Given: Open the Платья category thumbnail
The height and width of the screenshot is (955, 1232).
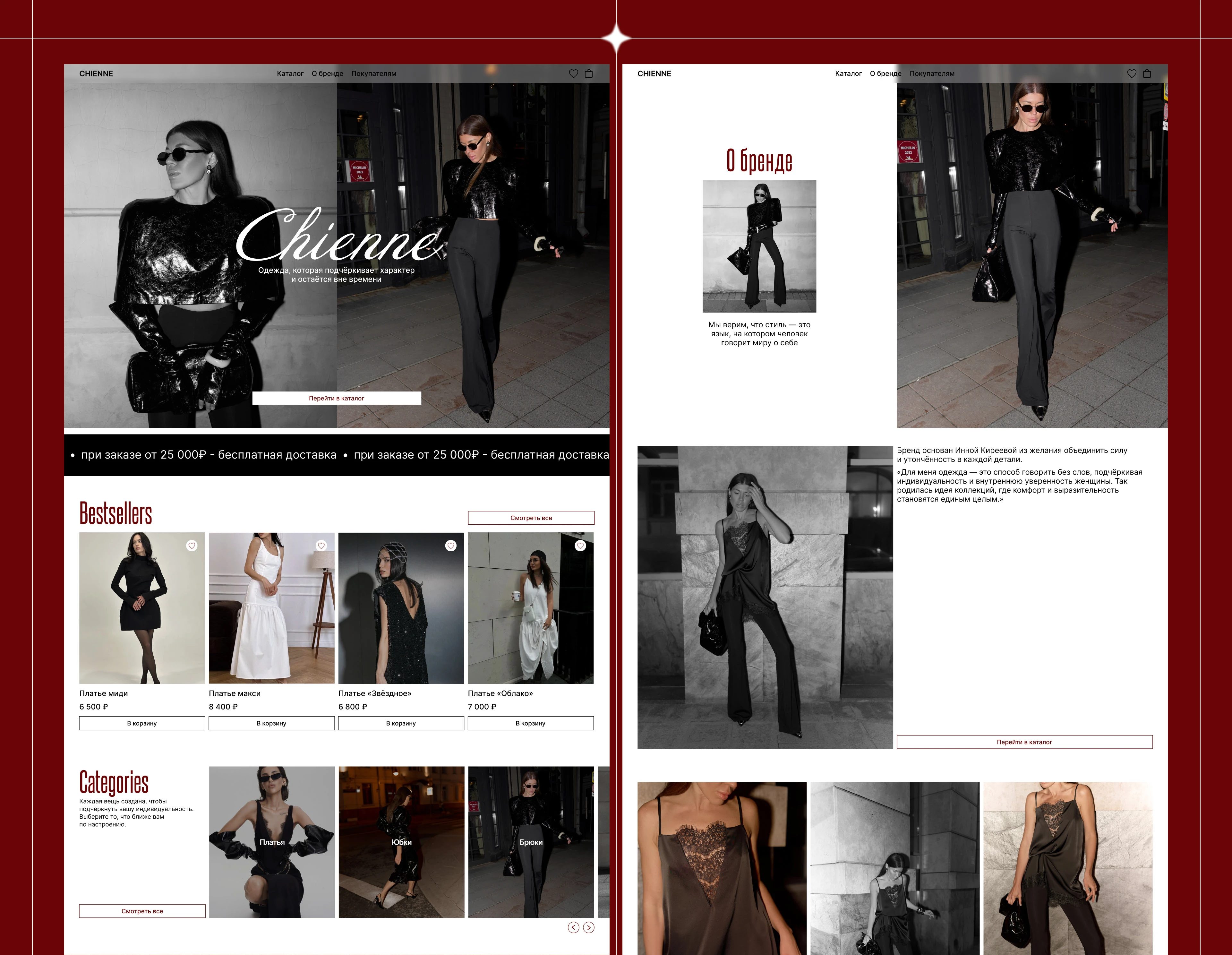Looking at the screenshot, I should [x=272, y=842].
